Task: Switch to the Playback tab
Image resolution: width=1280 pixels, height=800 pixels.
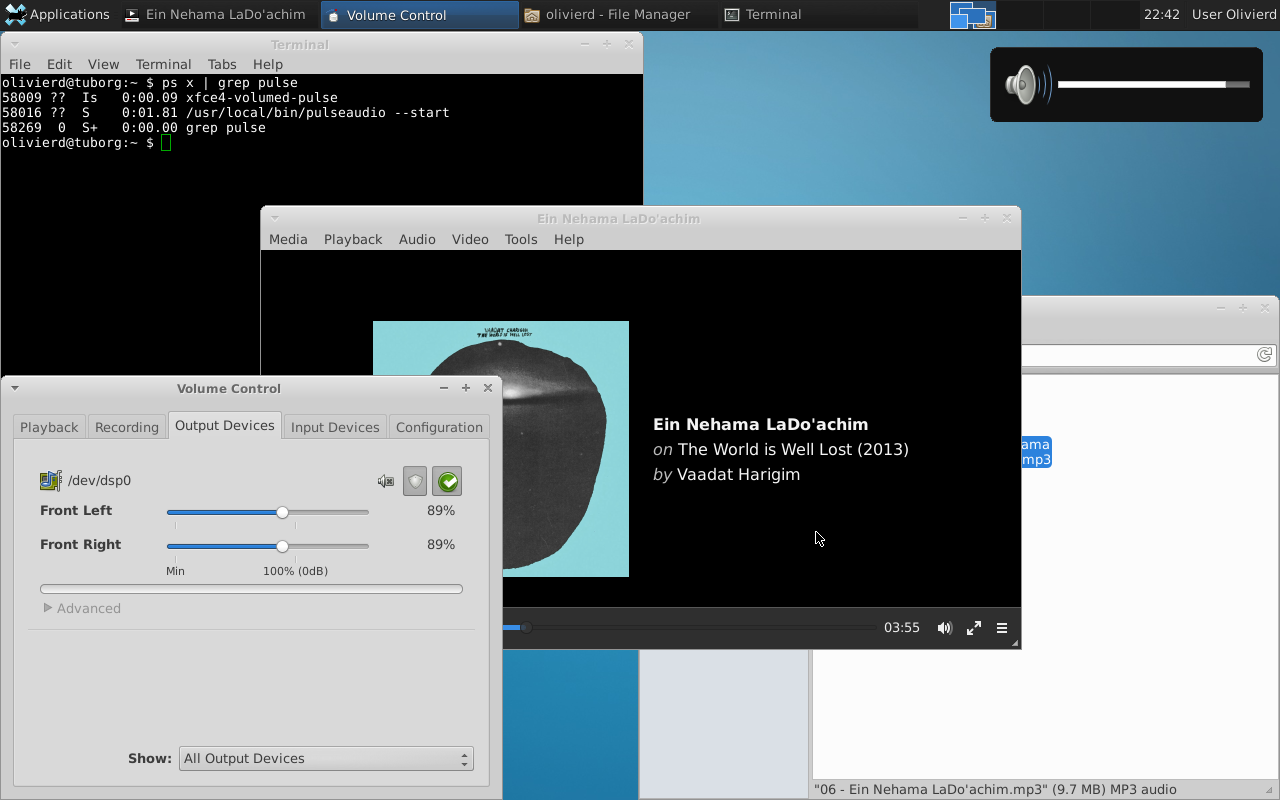Action: point(49,427)
